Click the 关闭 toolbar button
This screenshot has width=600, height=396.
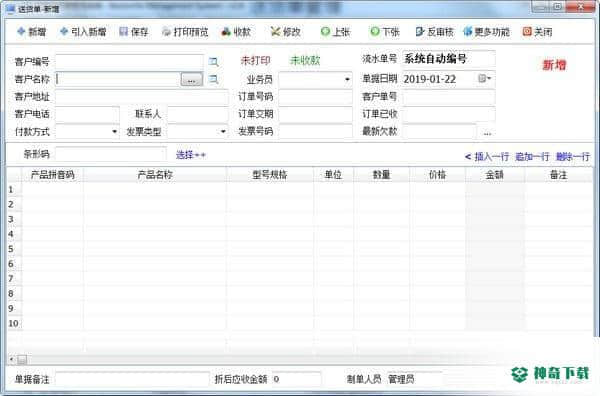tap(537, 32)
